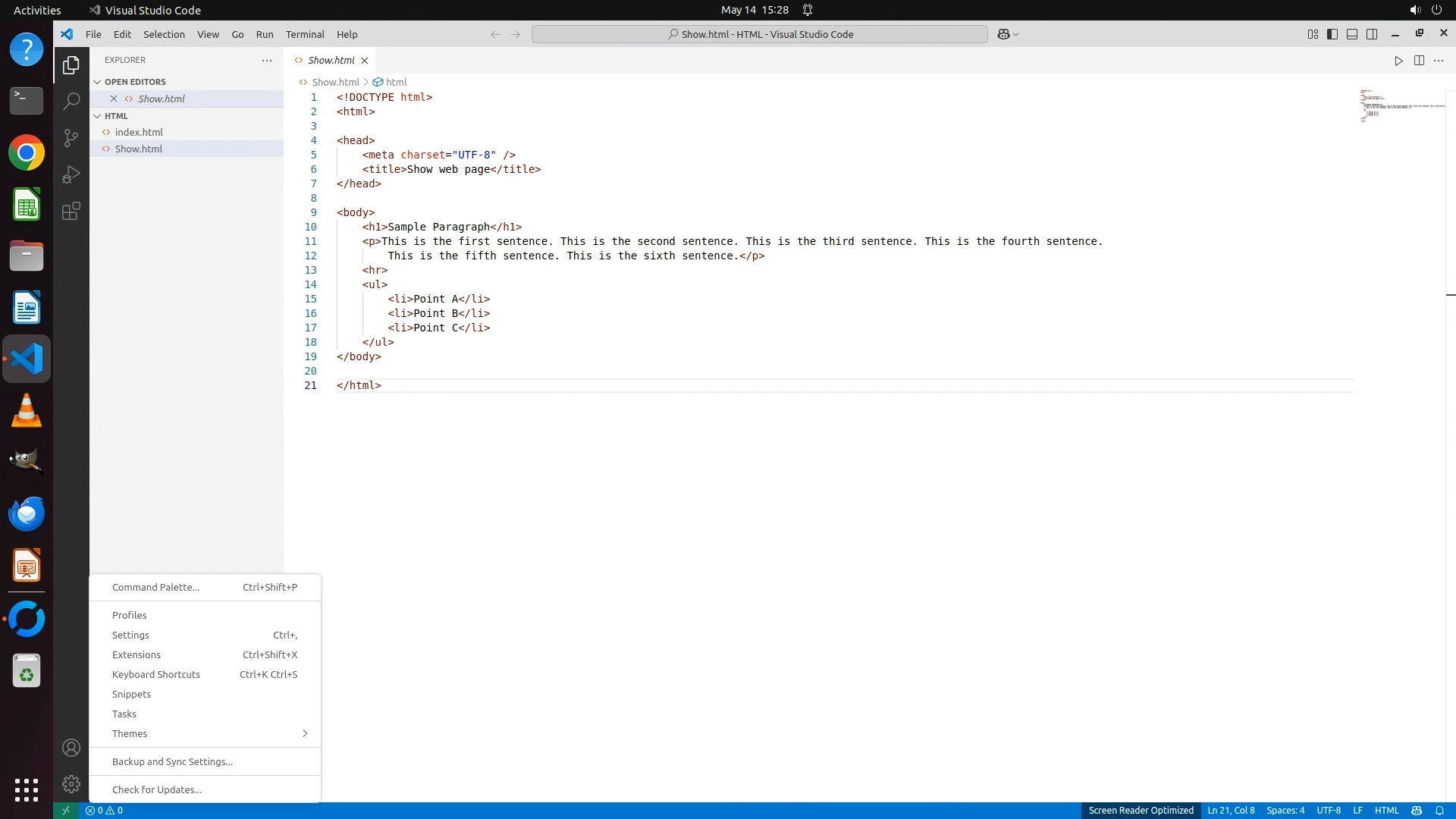Toggle Primary Side Bar layout button
The image size is (1456, 819).
1332,34
